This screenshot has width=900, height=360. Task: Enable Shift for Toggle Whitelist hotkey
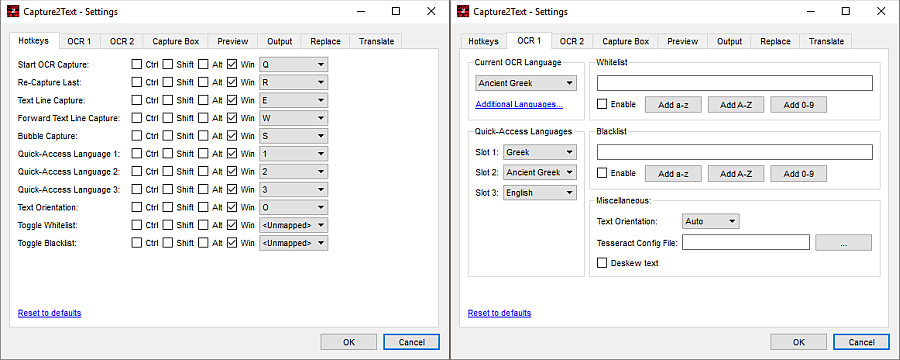[x=168, y=225]
